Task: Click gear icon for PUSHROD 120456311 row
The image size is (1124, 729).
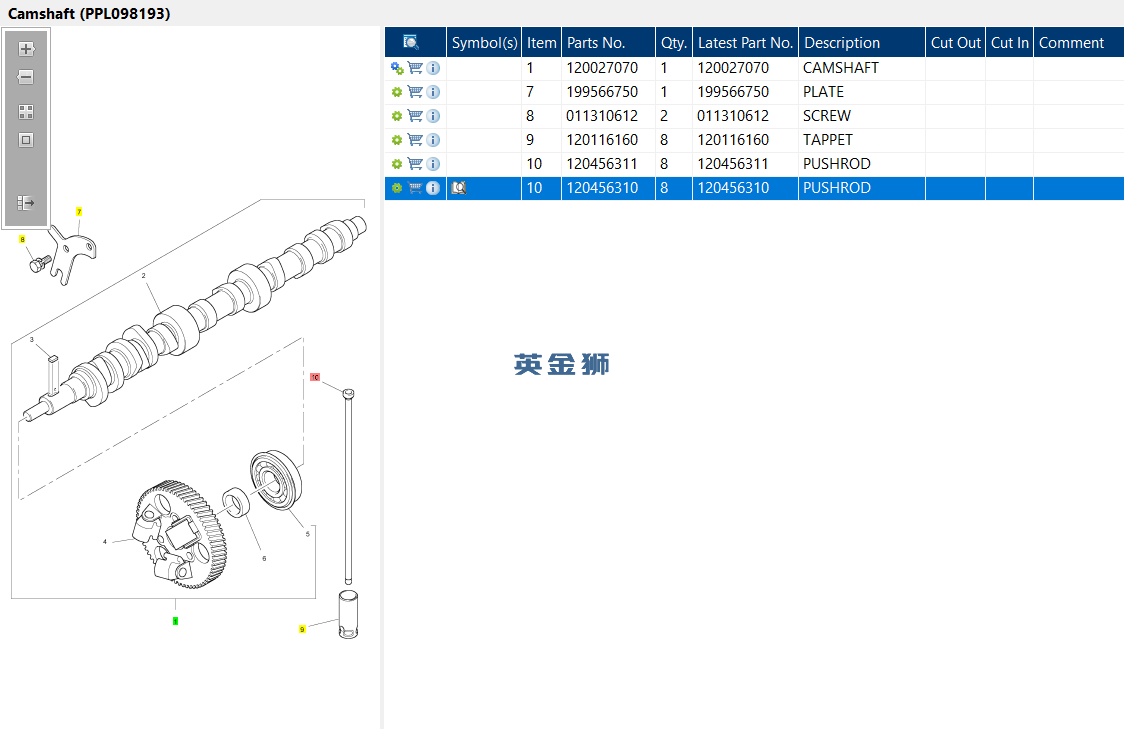Action: tap(397, 164)
